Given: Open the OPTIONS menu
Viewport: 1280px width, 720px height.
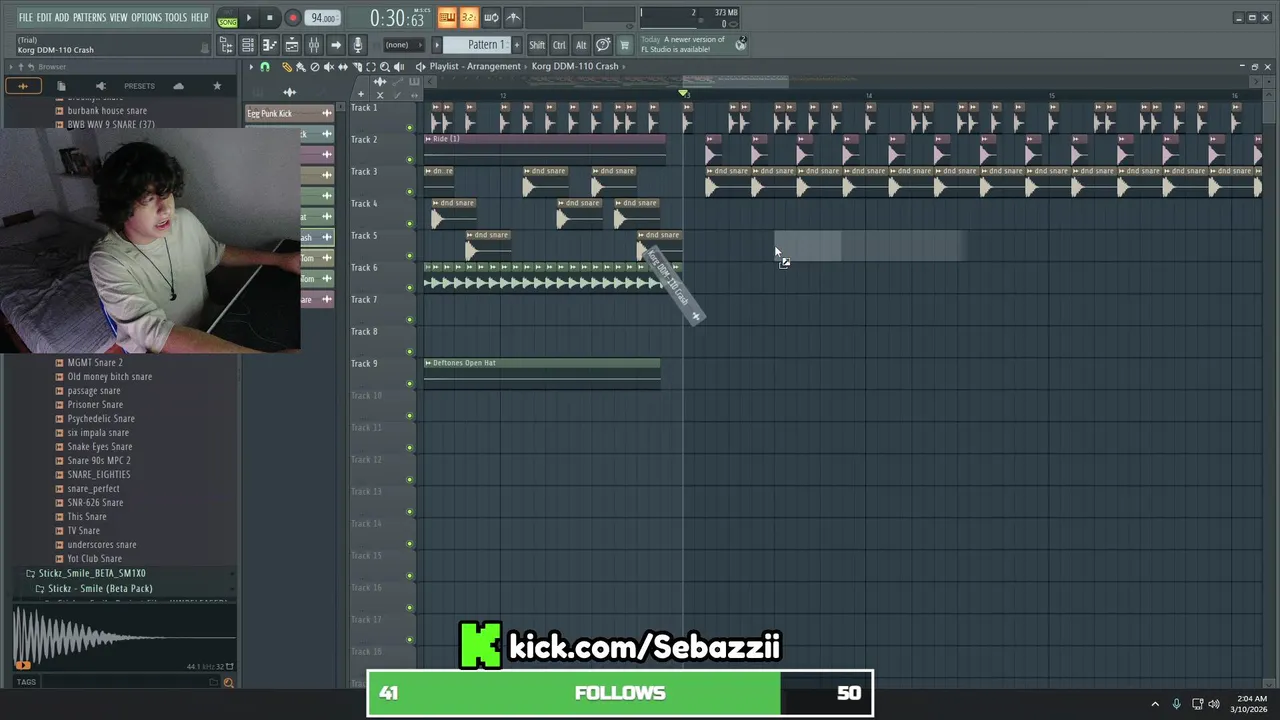Looking at the screenshot, I should tap(146, 18).
